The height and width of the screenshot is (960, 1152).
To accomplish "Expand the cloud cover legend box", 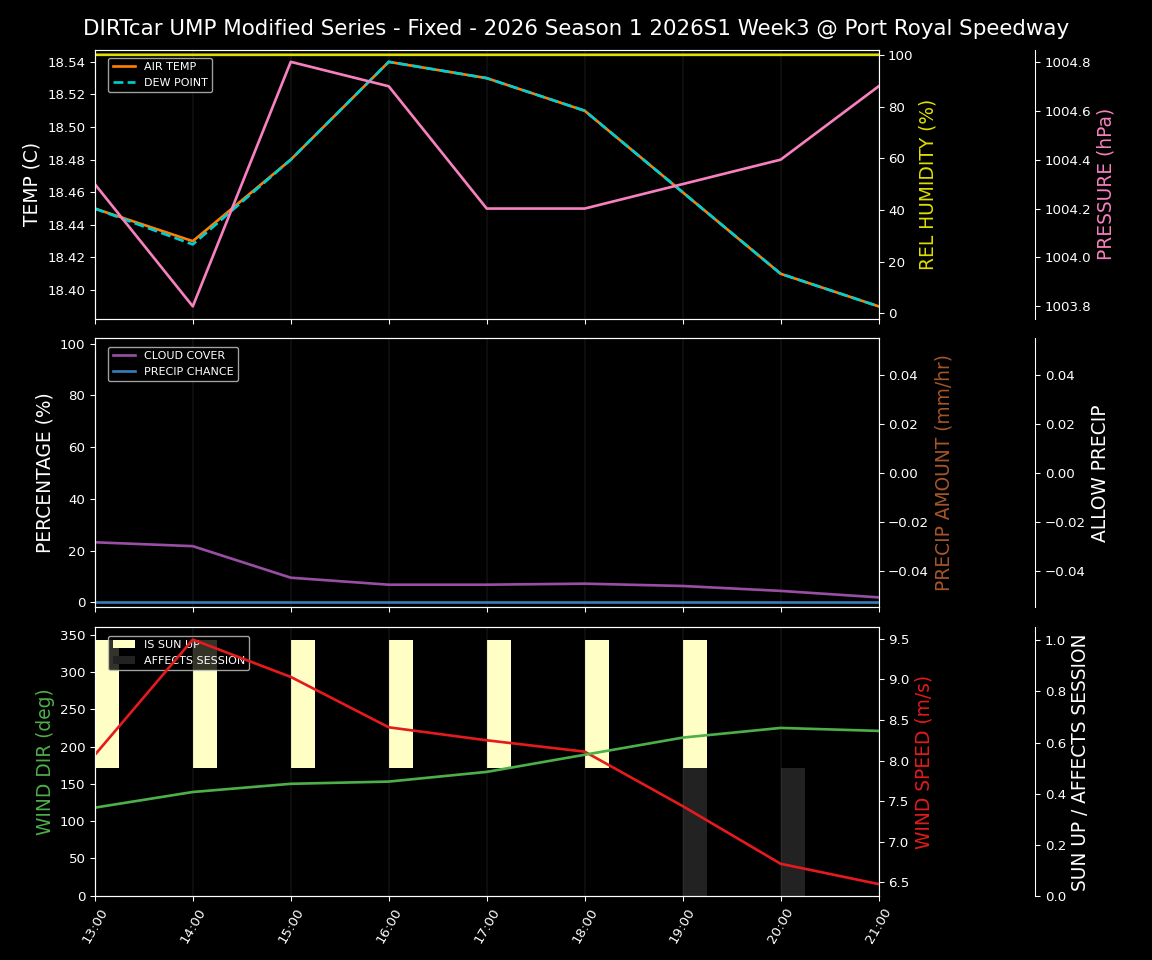I will [173, 362].
